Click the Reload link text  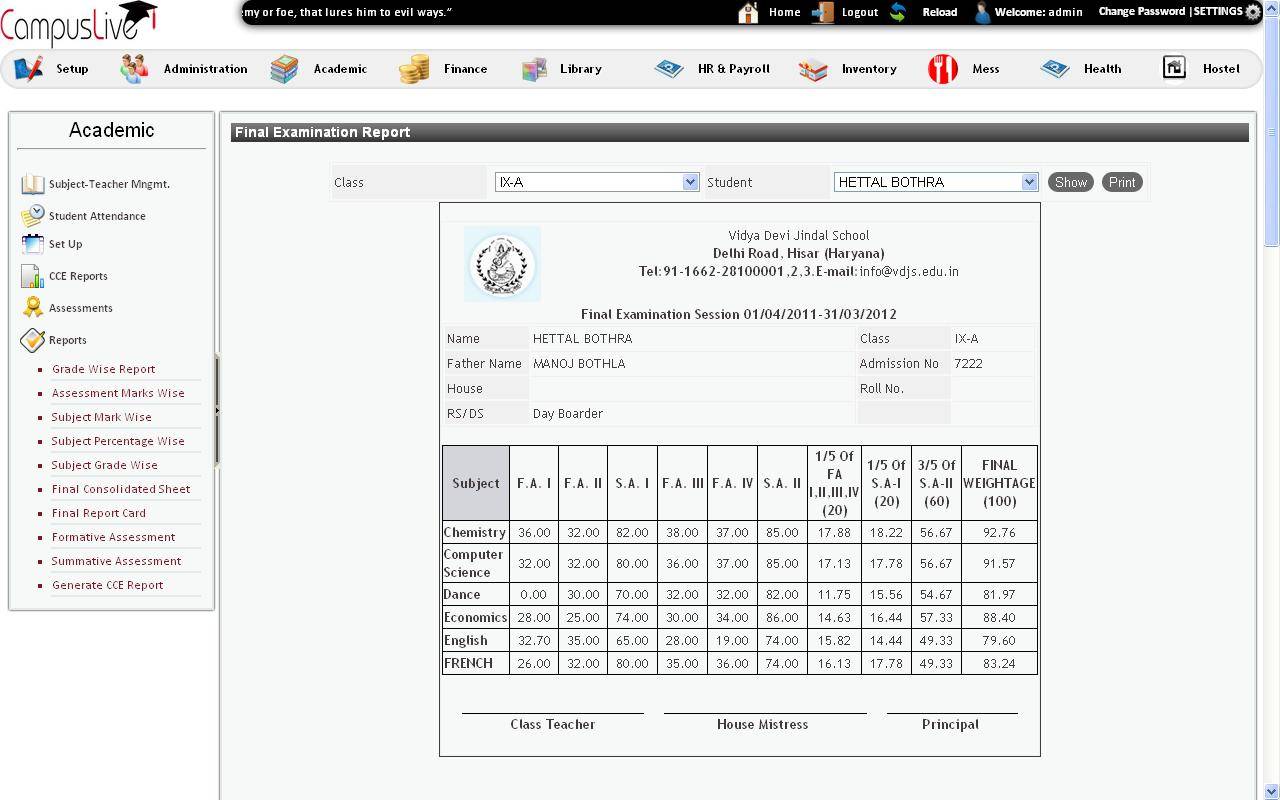coord(939,12)
